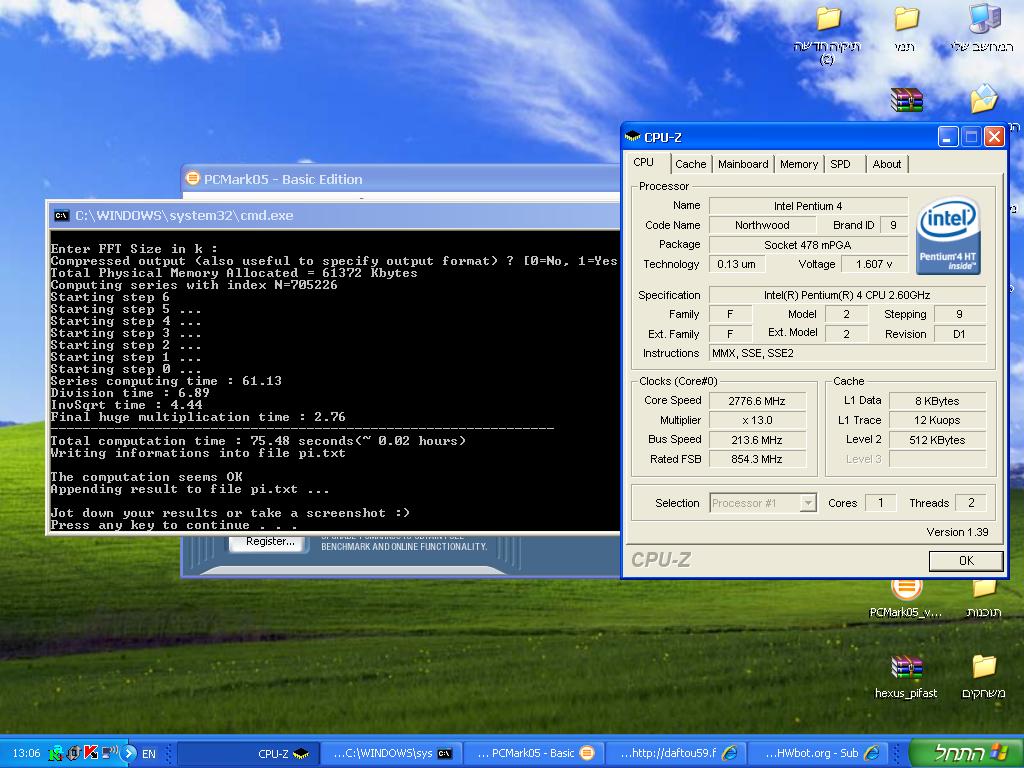Image resolution: width=1024 pixels, height=768 pixels.
Task: Open the WinRAR archive icon above CPU-Z window
Action: tap(906, 100)
